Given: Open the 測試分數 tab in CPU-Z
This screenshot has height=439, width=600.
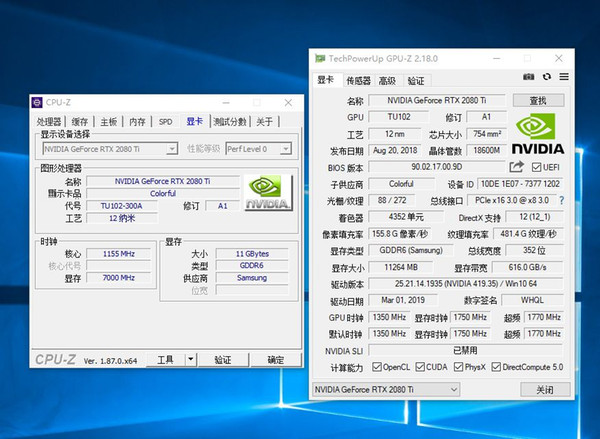Looking at the screenshot, I should 230,122.
